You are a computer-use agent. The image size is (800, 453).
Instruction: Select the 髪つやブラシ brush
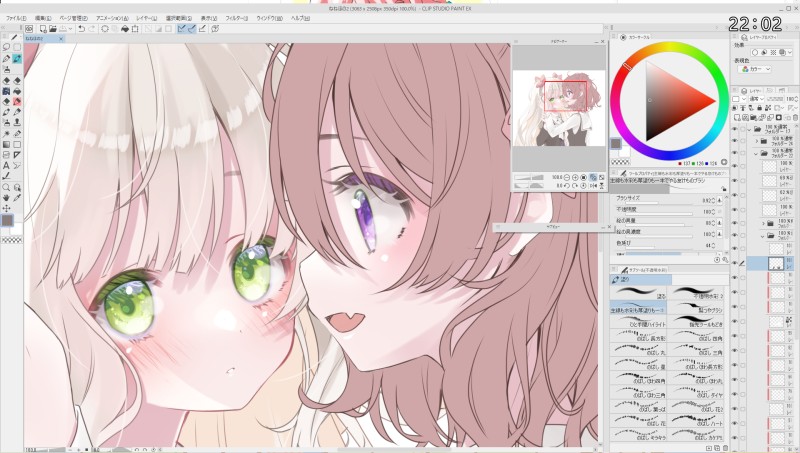tap(697, 307)
